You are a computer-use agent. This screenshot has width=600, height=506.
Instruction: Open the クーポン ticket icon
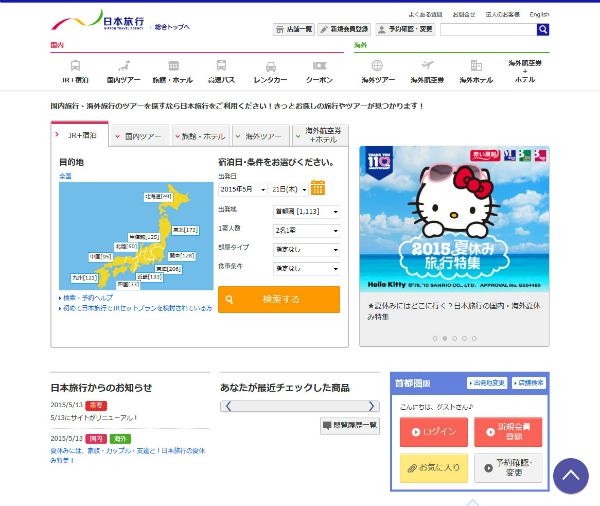point(320,66)
